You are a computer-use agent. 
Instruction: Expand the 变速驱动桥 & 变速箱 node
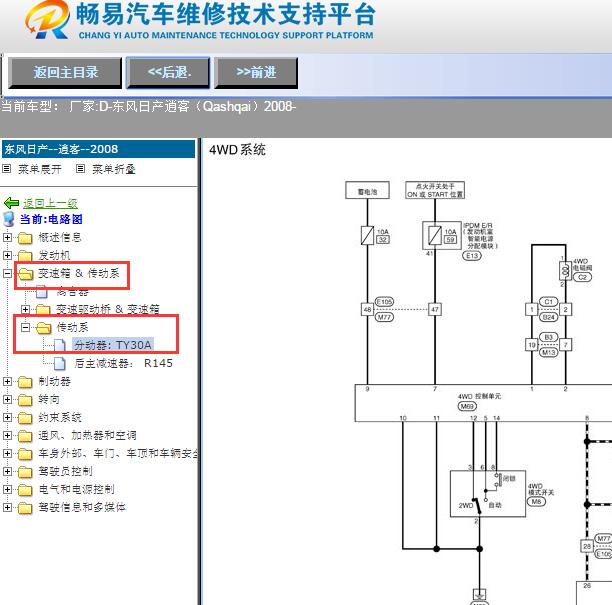point(25,310)
